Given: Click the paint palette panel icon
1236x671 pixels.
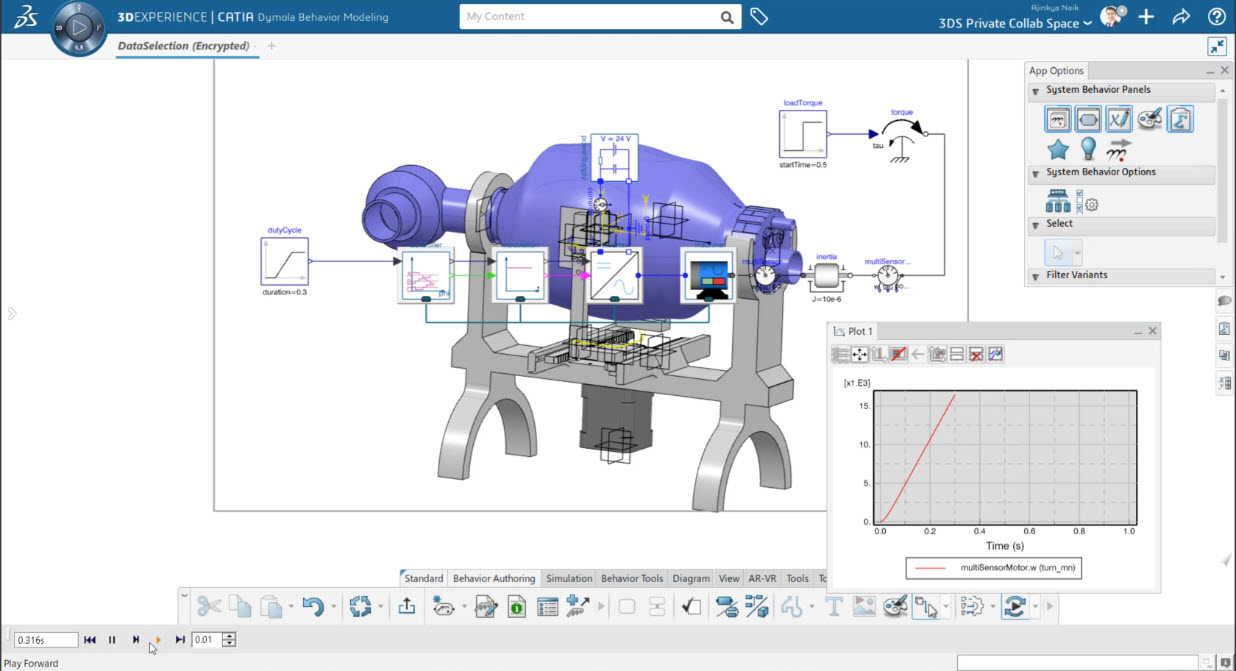Looking at the screenshot, I should [1149, 119].
